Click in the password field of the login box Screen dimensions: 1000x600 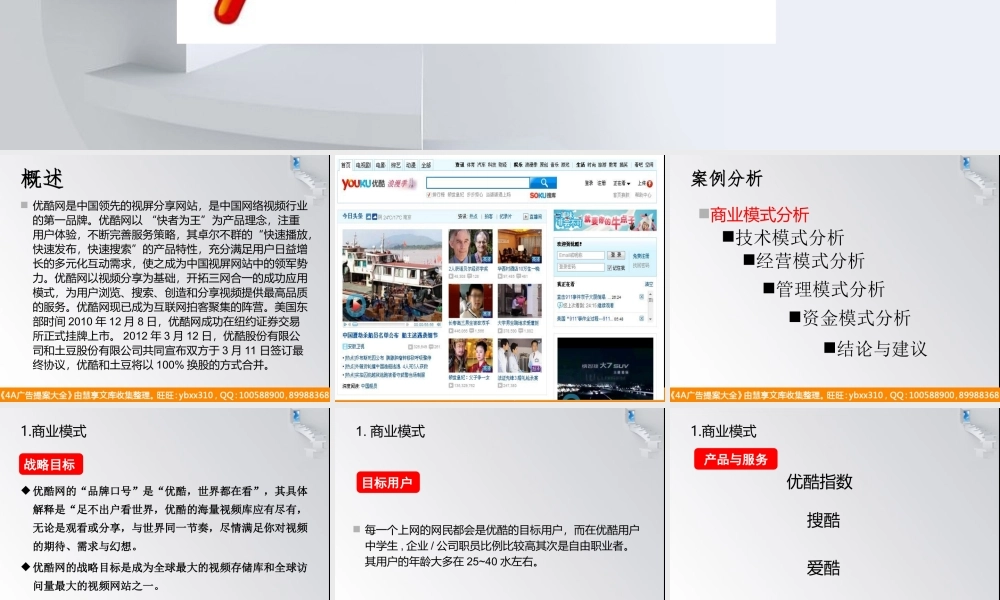tap(581, 267)
